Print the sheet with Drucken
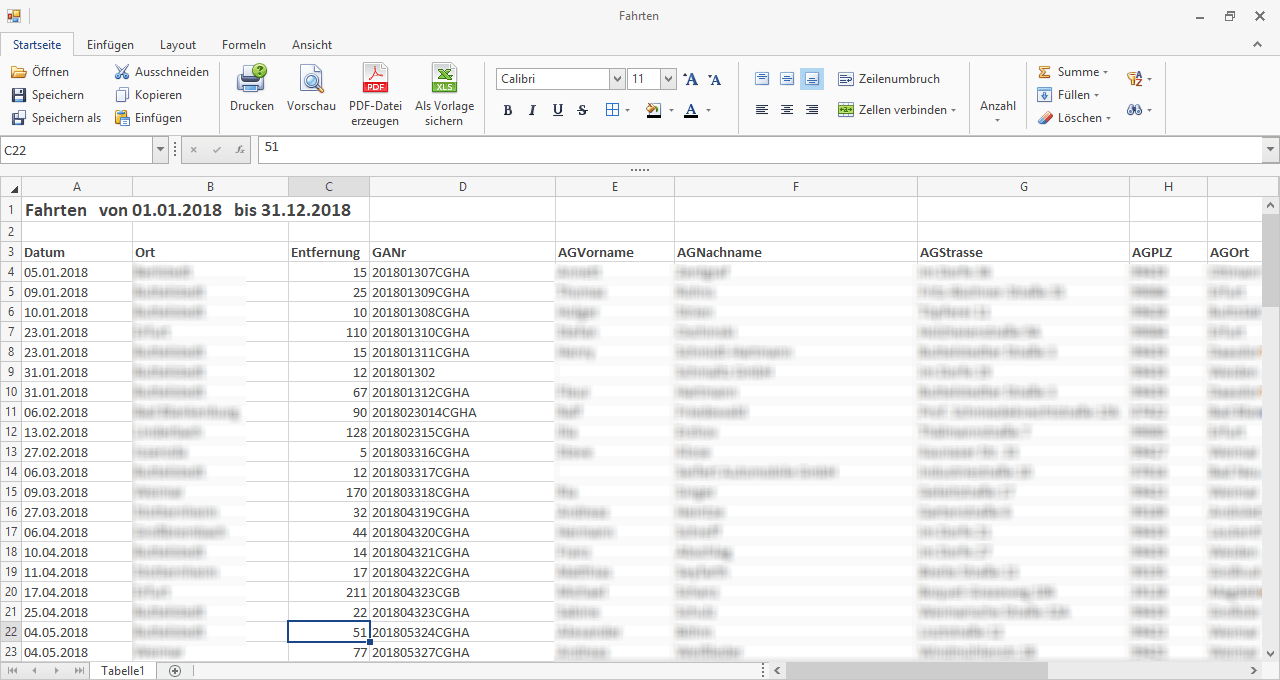1280x680 pixels. pos(252,88)
